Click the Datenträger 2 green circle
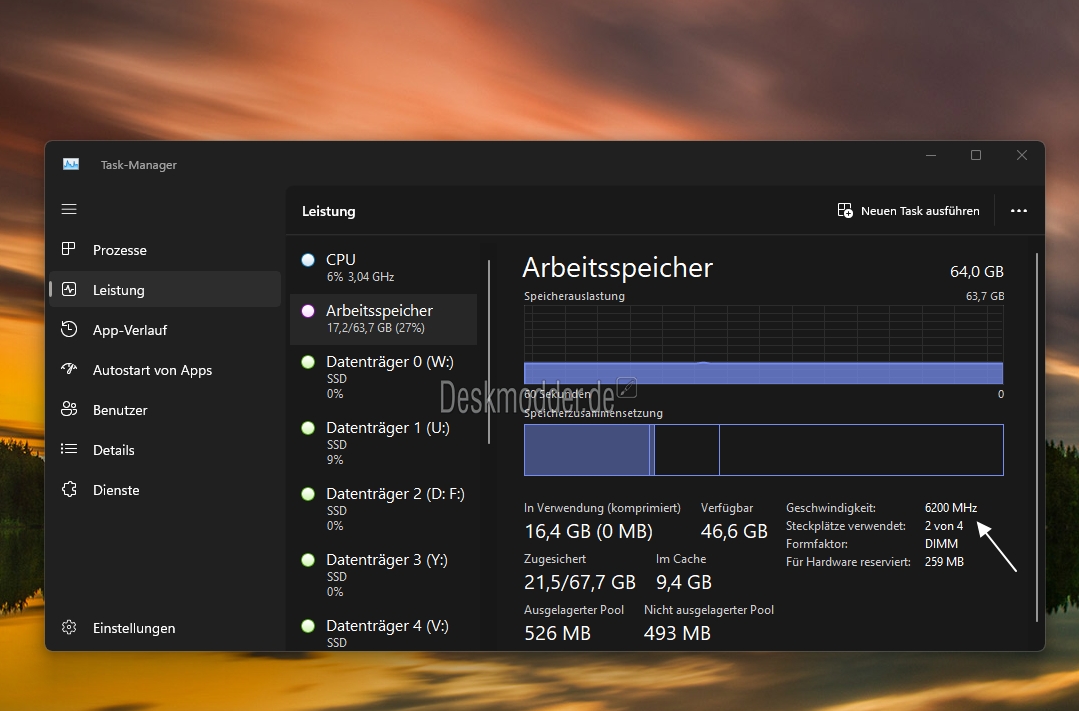The image size is (1079, 711). click(308, 494)
